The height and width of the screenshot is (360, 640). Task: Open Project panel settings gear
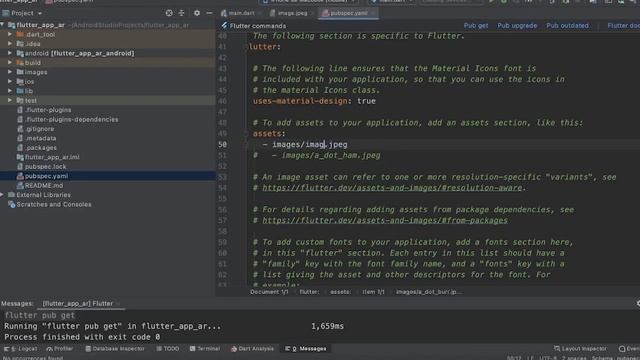pyautogui.click(x=197, y=13)
